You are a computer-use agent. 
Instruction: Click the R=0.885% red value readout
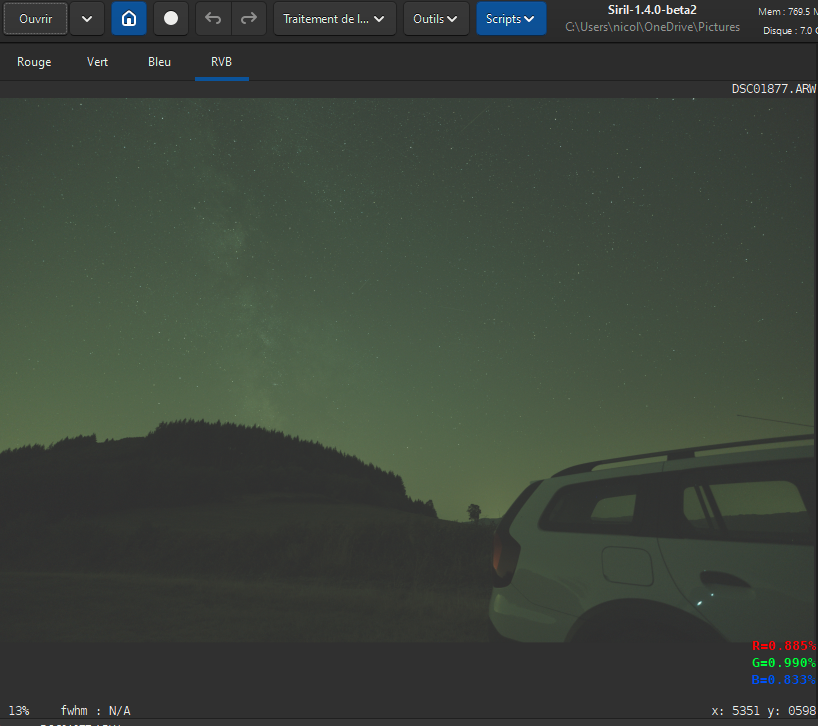[784, 646]
